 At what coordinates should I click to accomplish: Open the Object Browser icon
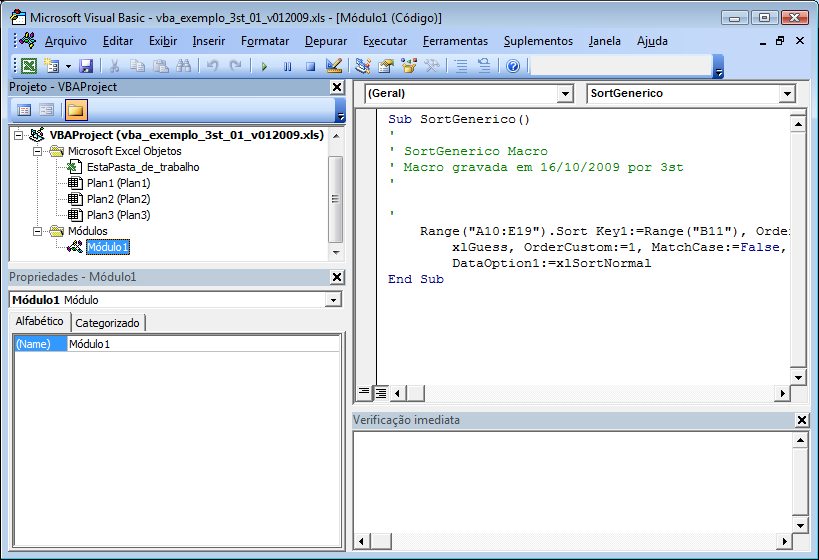(x=409, y=66)
